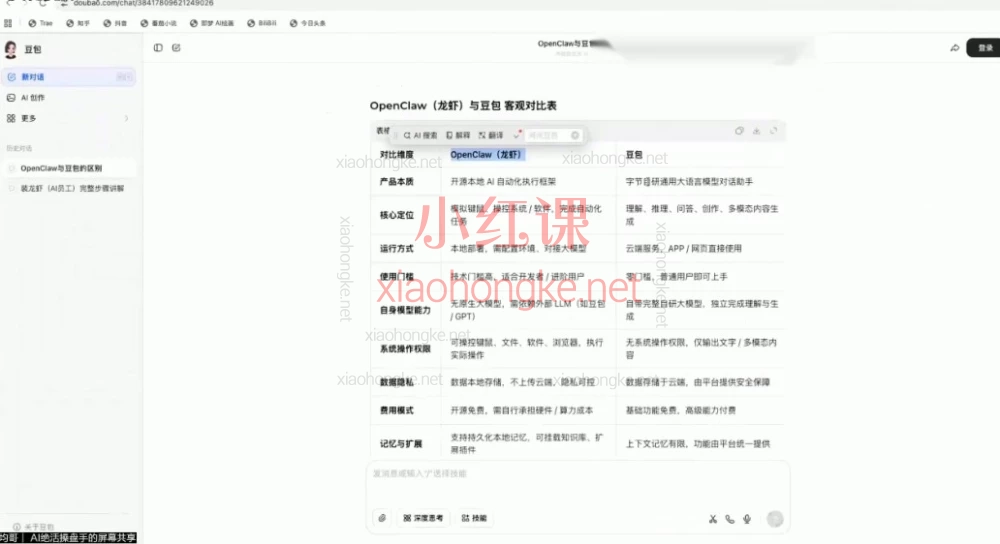Image resolution: width=1000 pixels, height=544 pixels.
Task: Click the 产品本质 row label
Action: tap(397, 182)
